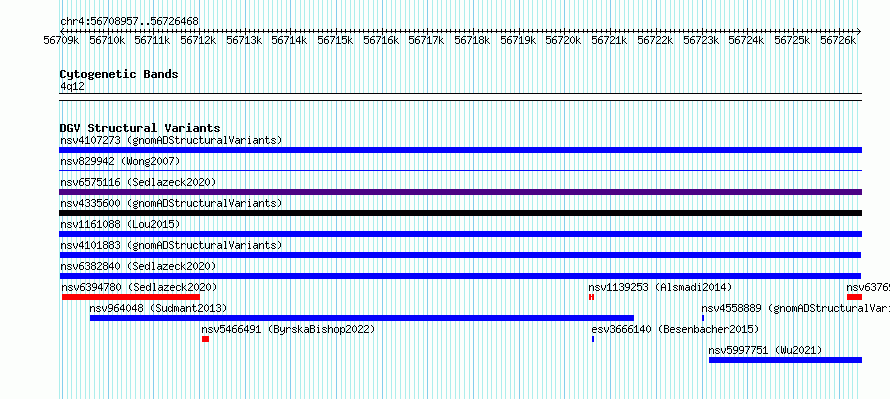Open nsv5997751 (Wu2021) label

pyautogui.click(x=765, y=350)
